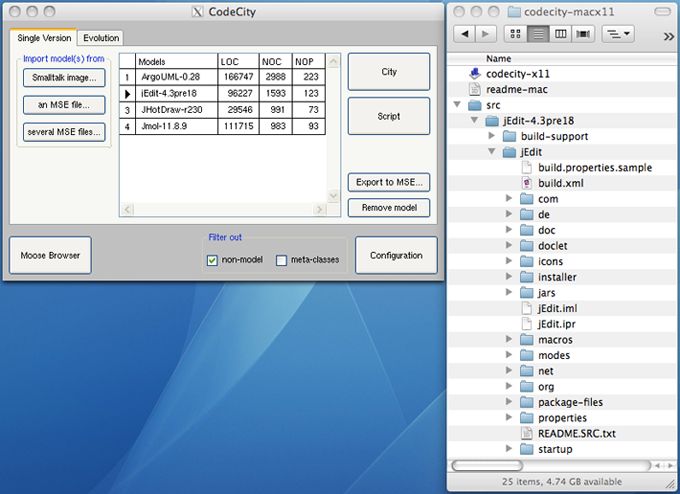Image resolution: width=680 pixels, height=494 pixels.
Task: Click models table scroll down arrow
Action: (333, 196)
